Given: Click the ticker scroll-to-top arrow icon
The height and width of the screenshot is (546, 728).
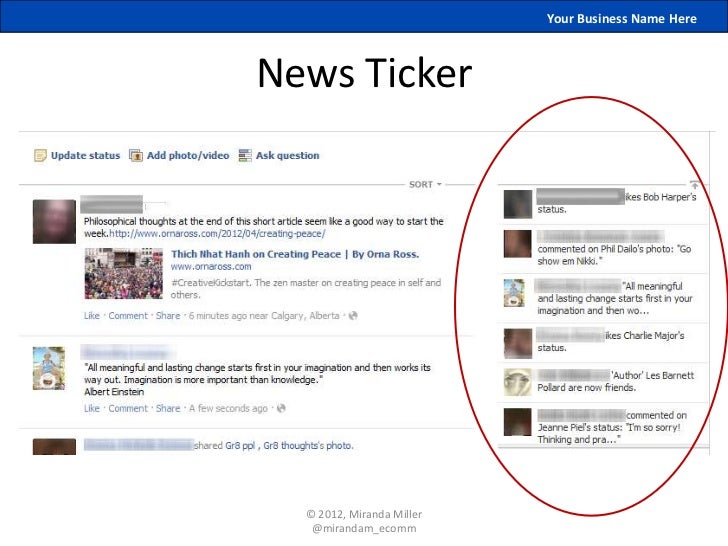Looking at the screenshot, I should tap(694, 184).
